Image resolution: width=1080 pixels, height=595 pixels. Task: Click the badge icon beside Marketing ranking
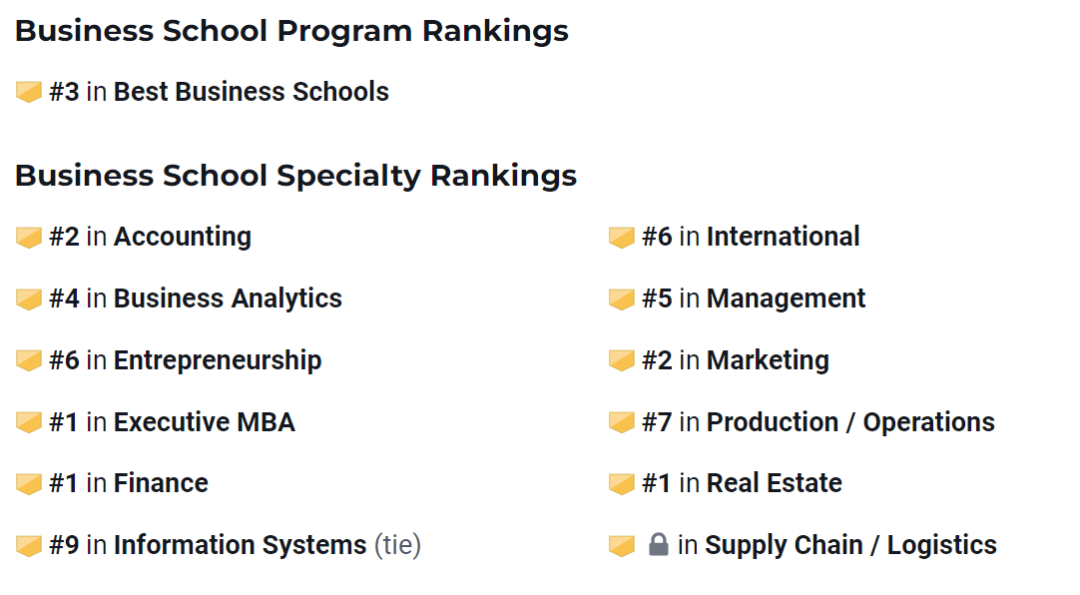tap(621, 360)
